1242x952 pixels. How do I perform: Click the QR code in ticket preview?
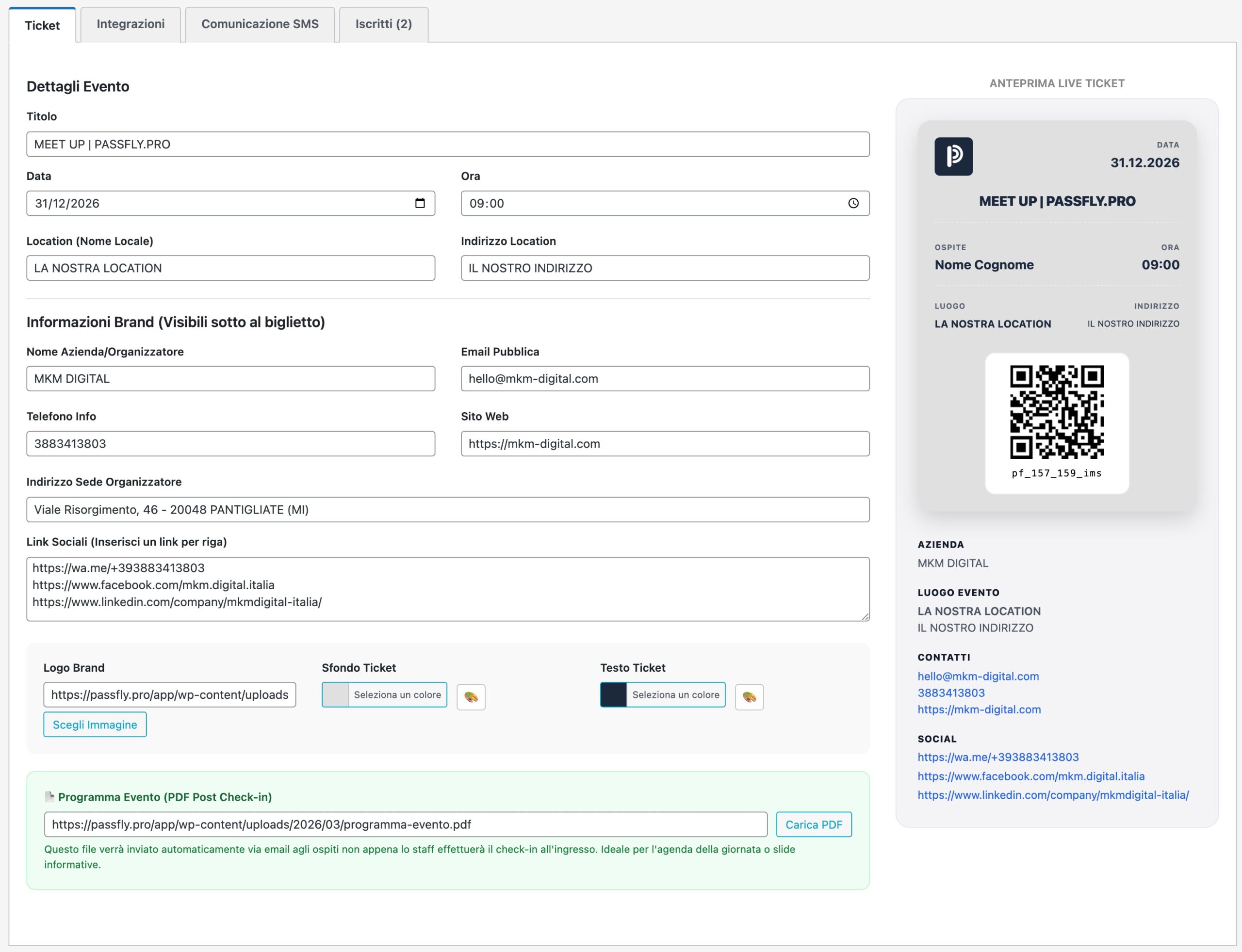1057,412
